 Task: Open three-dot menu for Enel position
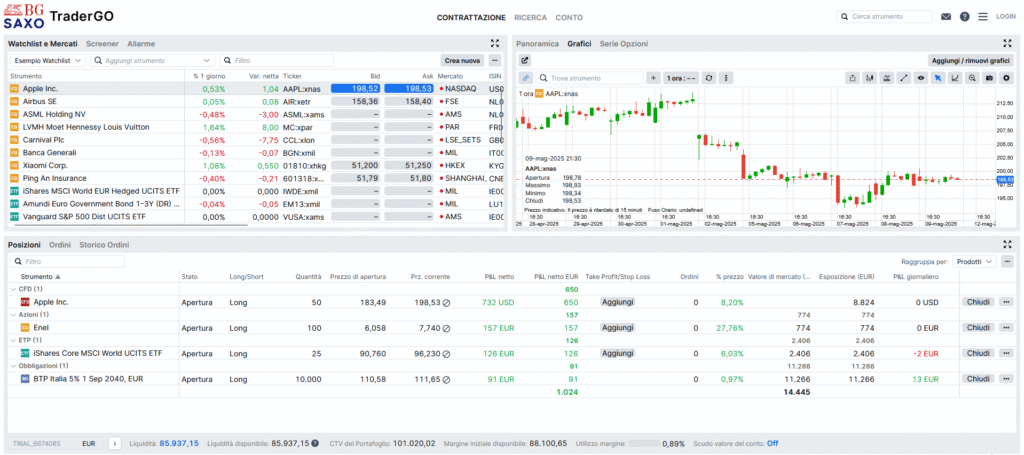point(1006,327)
